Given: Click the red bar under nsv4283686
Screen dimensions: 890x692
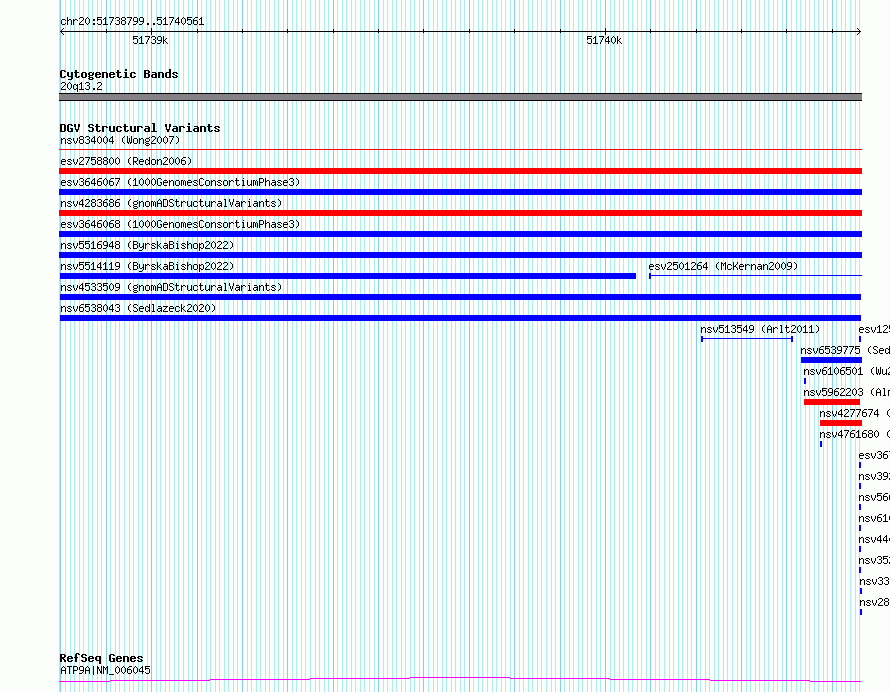Looking at the screenshot, I should click(460, 213).
